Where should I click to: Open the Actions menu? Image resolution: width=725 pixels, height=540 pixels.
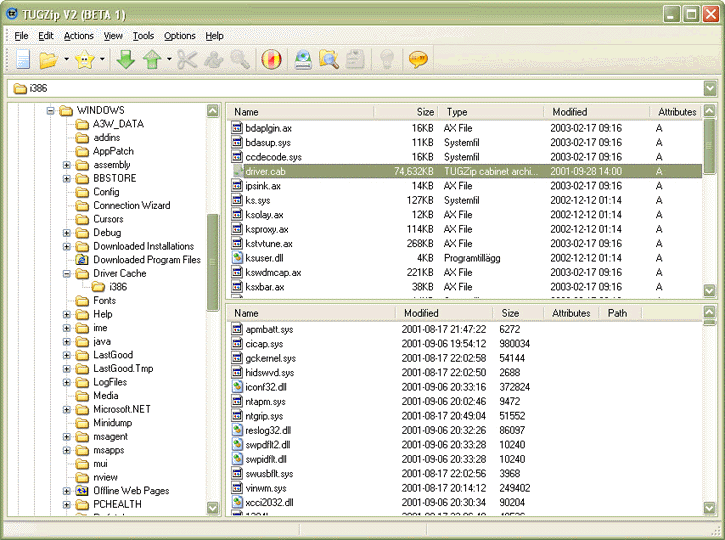pyautogui.click(x=79, y=36)
